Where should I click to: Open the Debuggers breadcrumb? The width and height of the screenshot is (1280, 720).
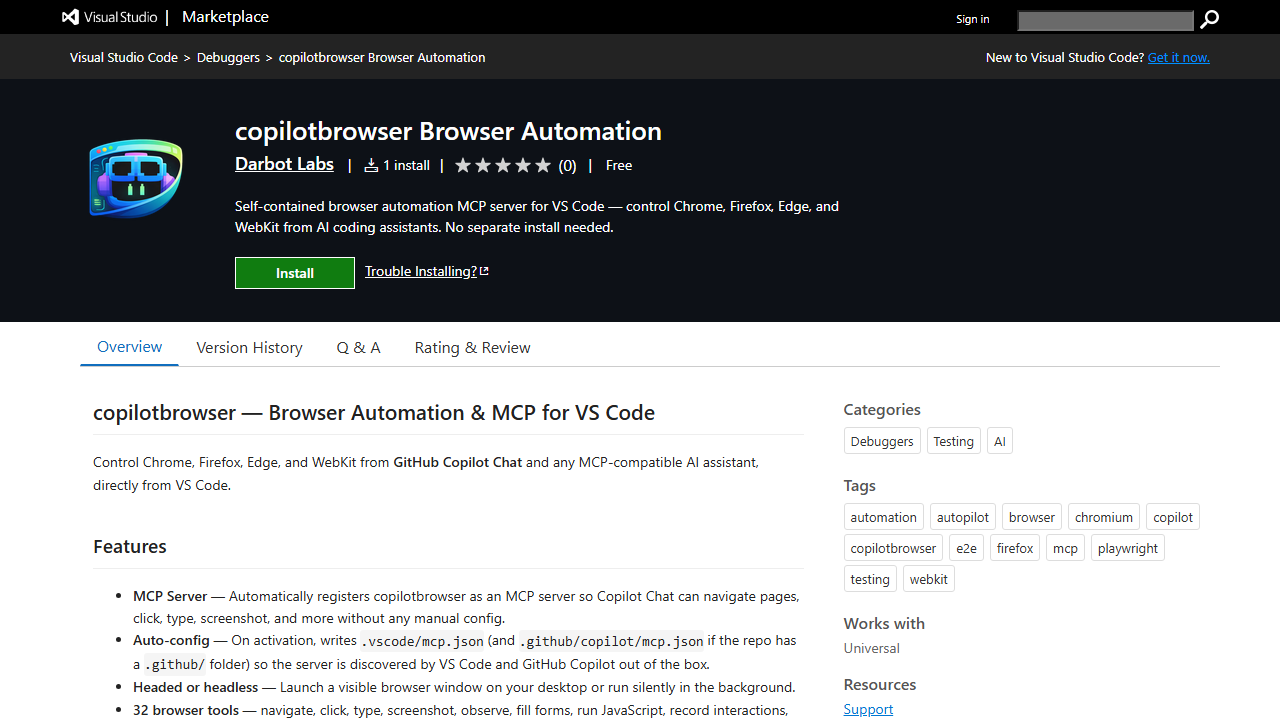pyautogui.click(x=228, y=57)
